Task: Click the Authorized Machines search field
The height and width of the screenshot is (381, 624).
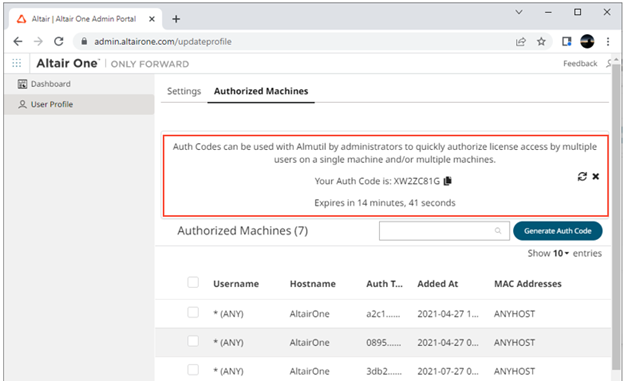Action: pos(444,231)
